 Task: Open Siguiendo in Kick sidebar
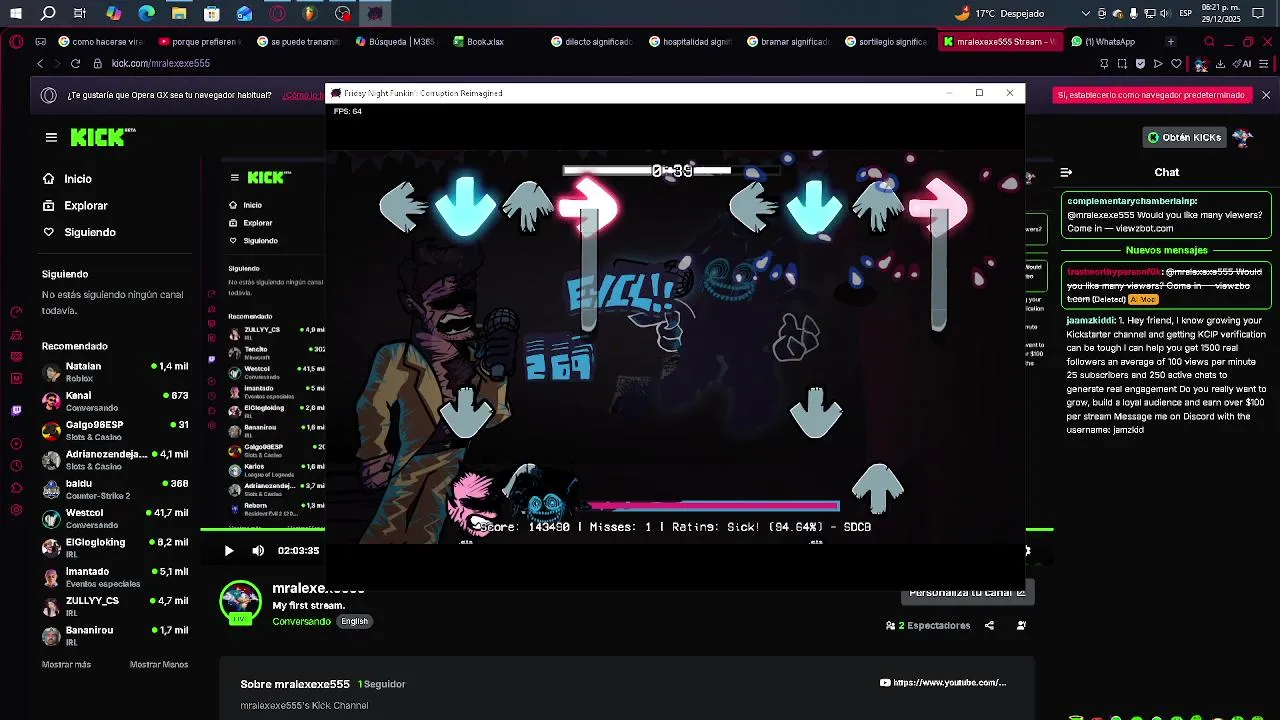coord(79,232)
